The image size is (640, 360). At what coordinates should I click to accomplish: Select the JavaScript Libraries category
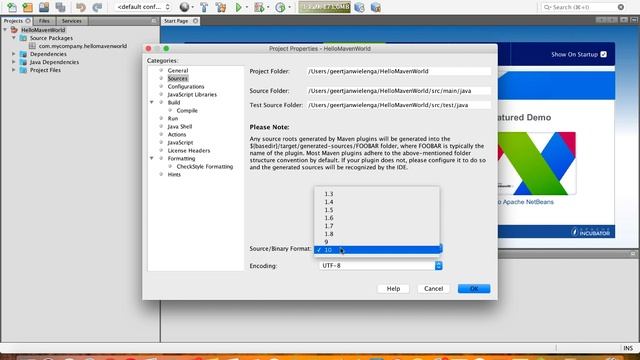coord(192,95)
